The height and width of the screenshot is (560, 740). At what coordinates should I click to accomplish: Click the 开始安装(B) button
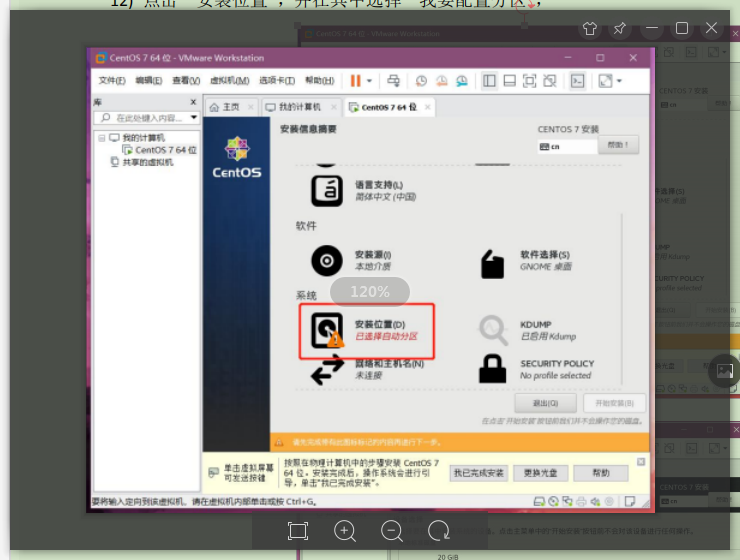[x=614, y=403]
